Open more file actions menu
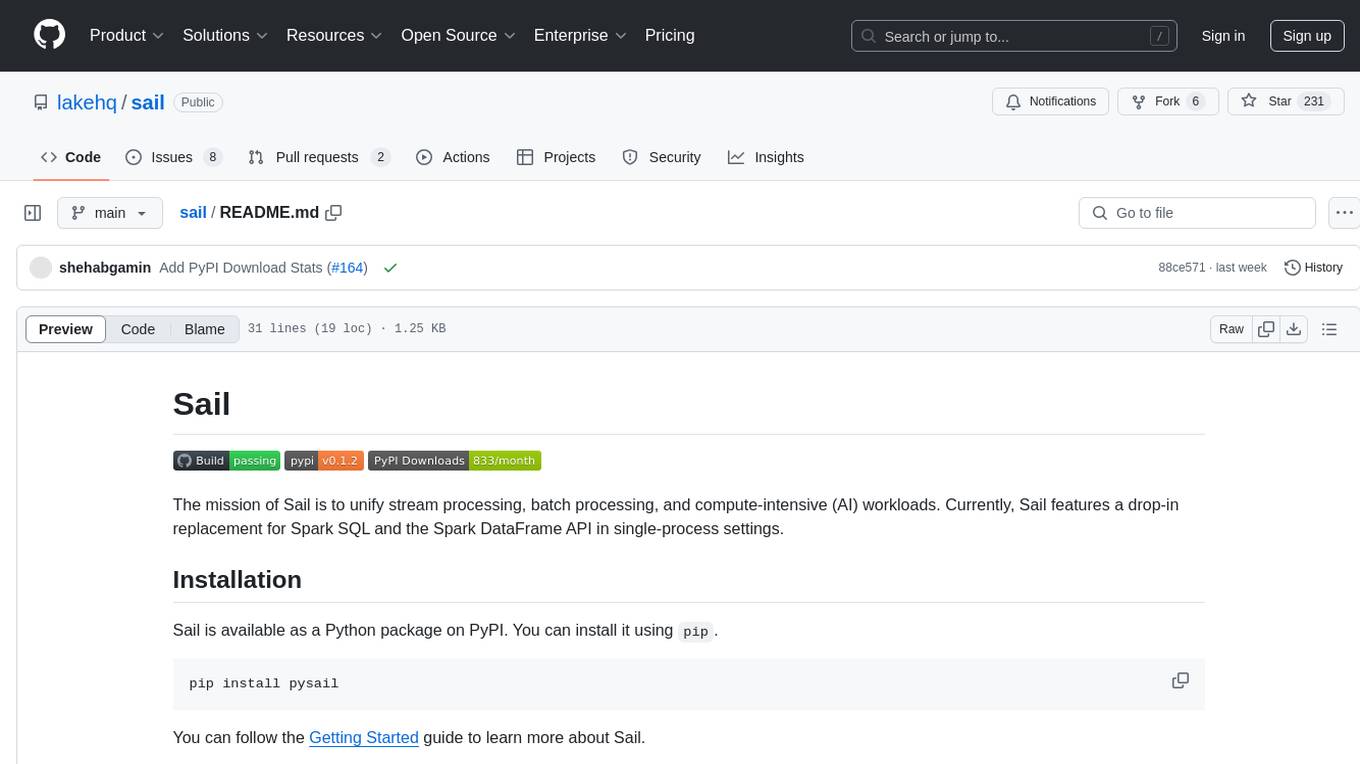Image resolution: width=1360 pixels, height=764 pixels. click(x=1344, y=213)
